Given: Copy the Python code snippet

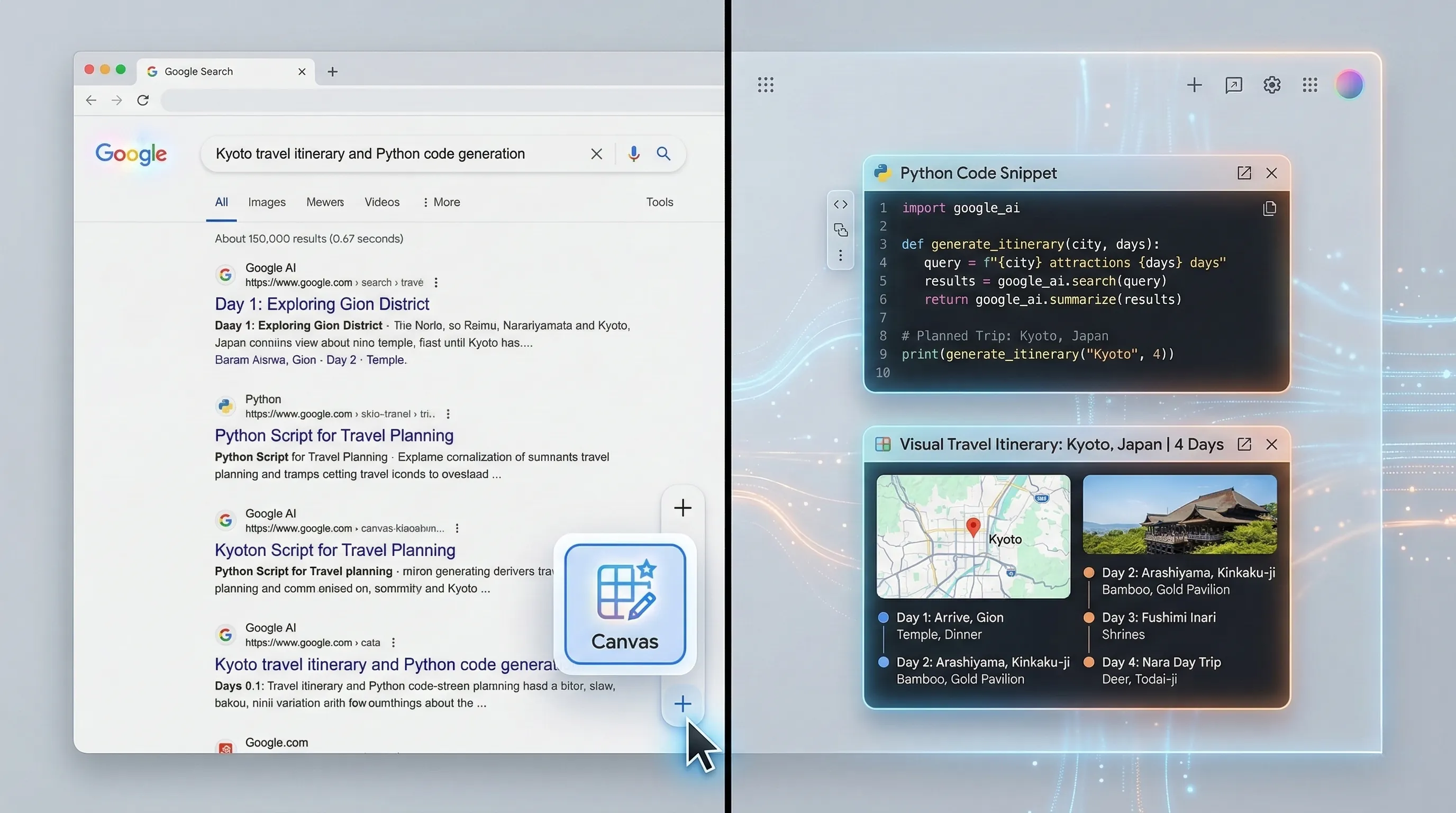Looking at the screenshot, I should coord(1269,209).
